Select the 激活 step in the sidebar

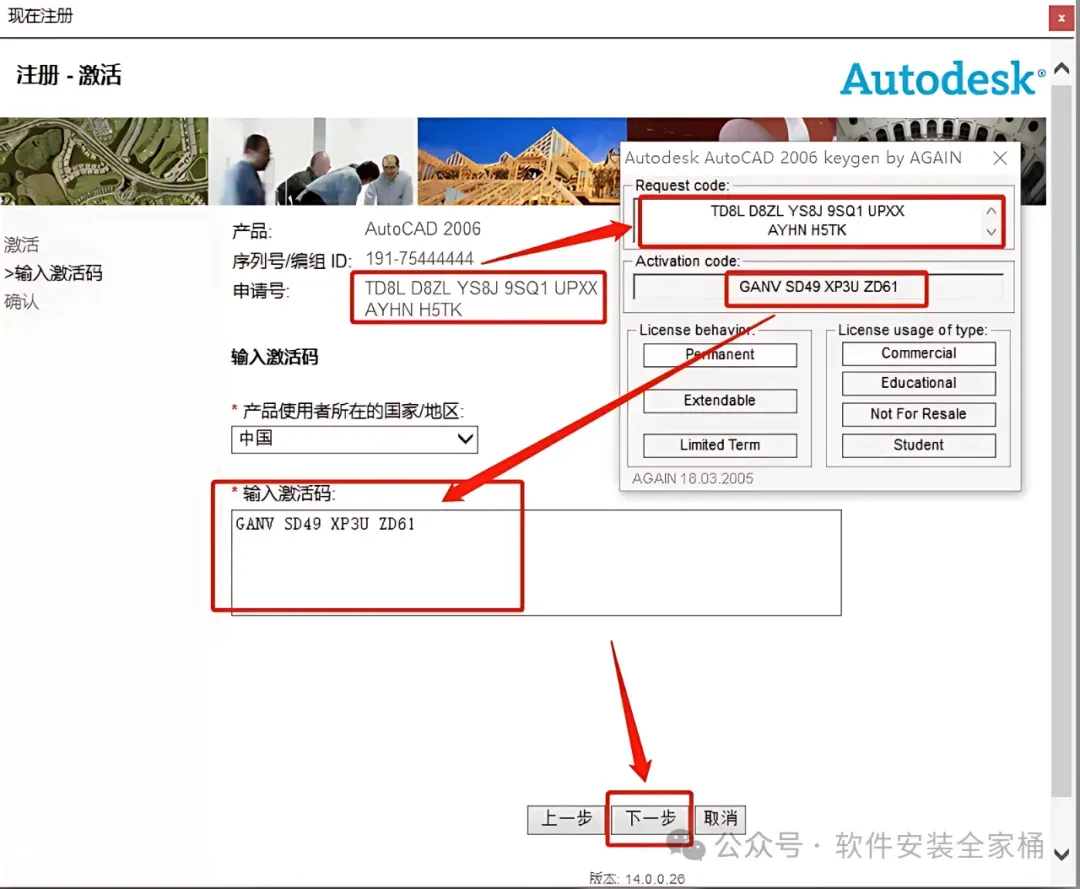pyautogui.click(x=22, y=244)
